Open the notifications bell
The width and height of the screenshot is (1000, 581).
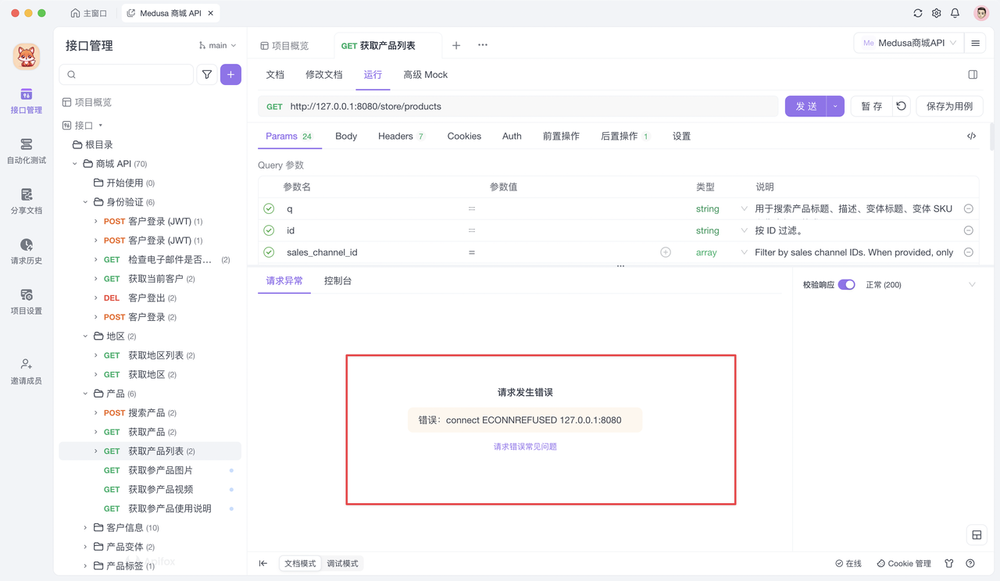[x=955, y=13]
